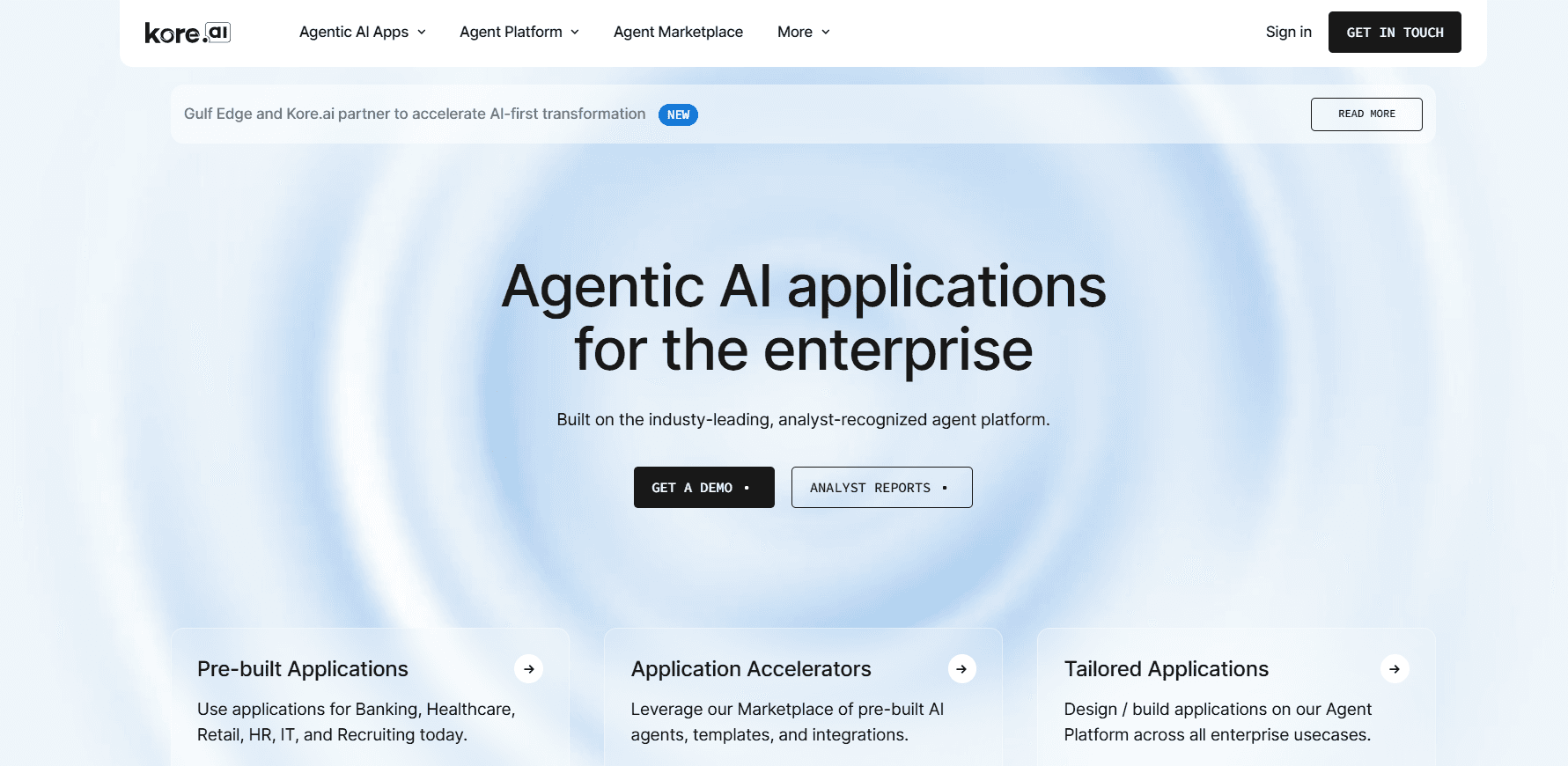Viewport: 1568px width, 766px height.
Task: Expand the Agentic AI Apps chevron
Action: point(422,33)
